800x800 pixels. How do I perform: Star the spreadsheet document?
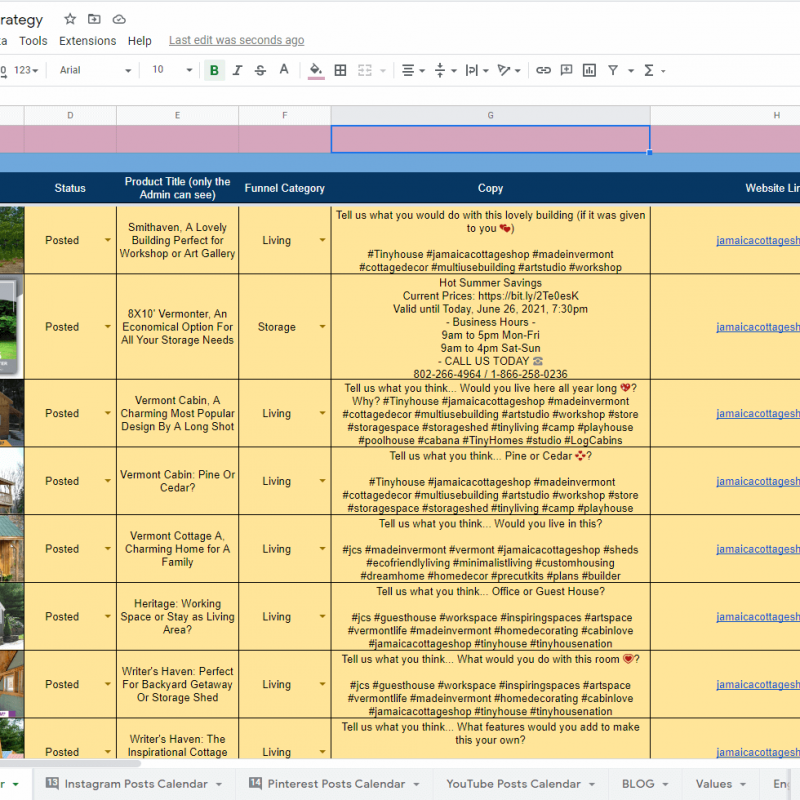70,19
